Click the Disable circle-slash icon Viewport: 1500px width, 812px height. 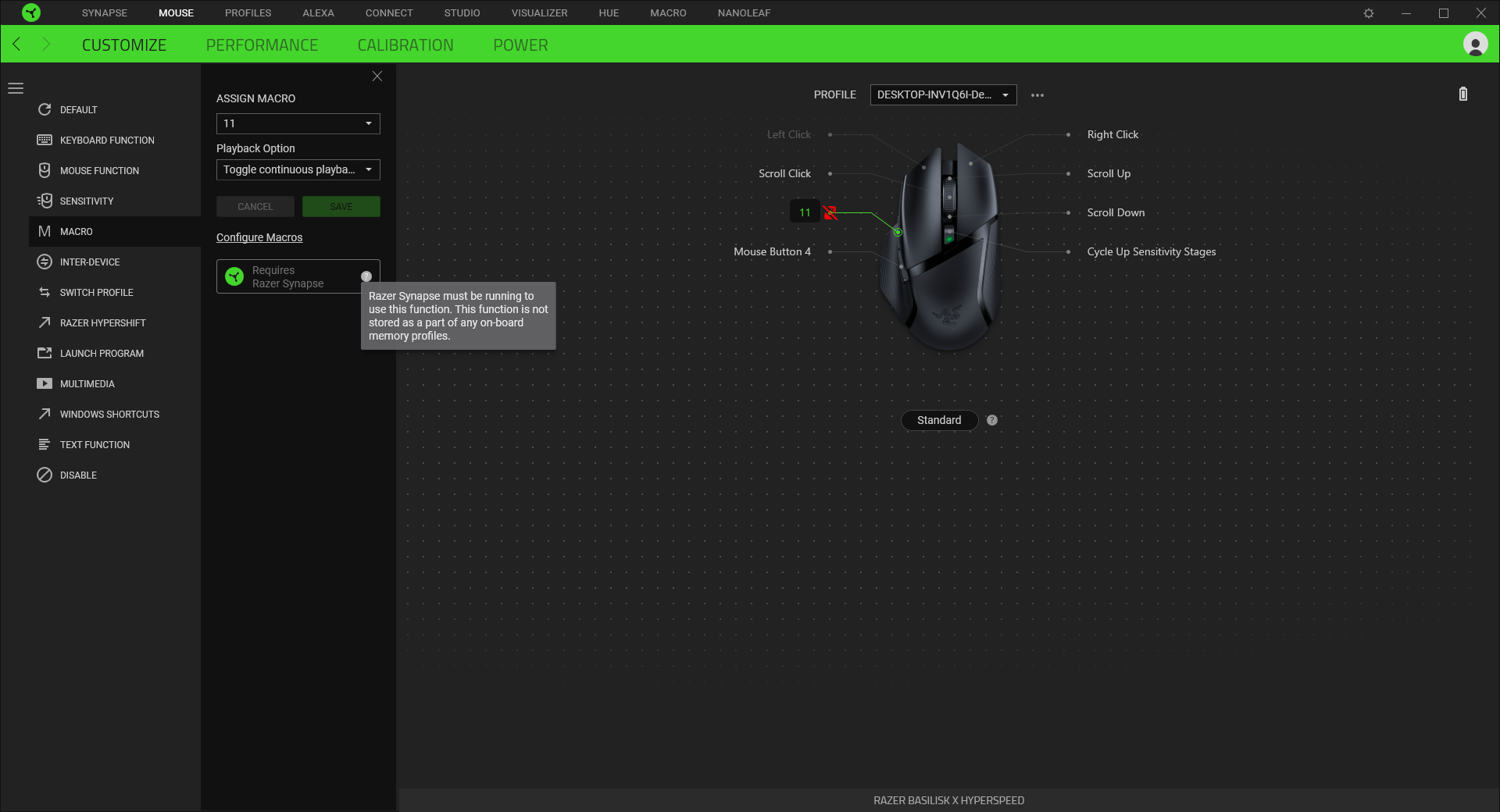[45, 475]
